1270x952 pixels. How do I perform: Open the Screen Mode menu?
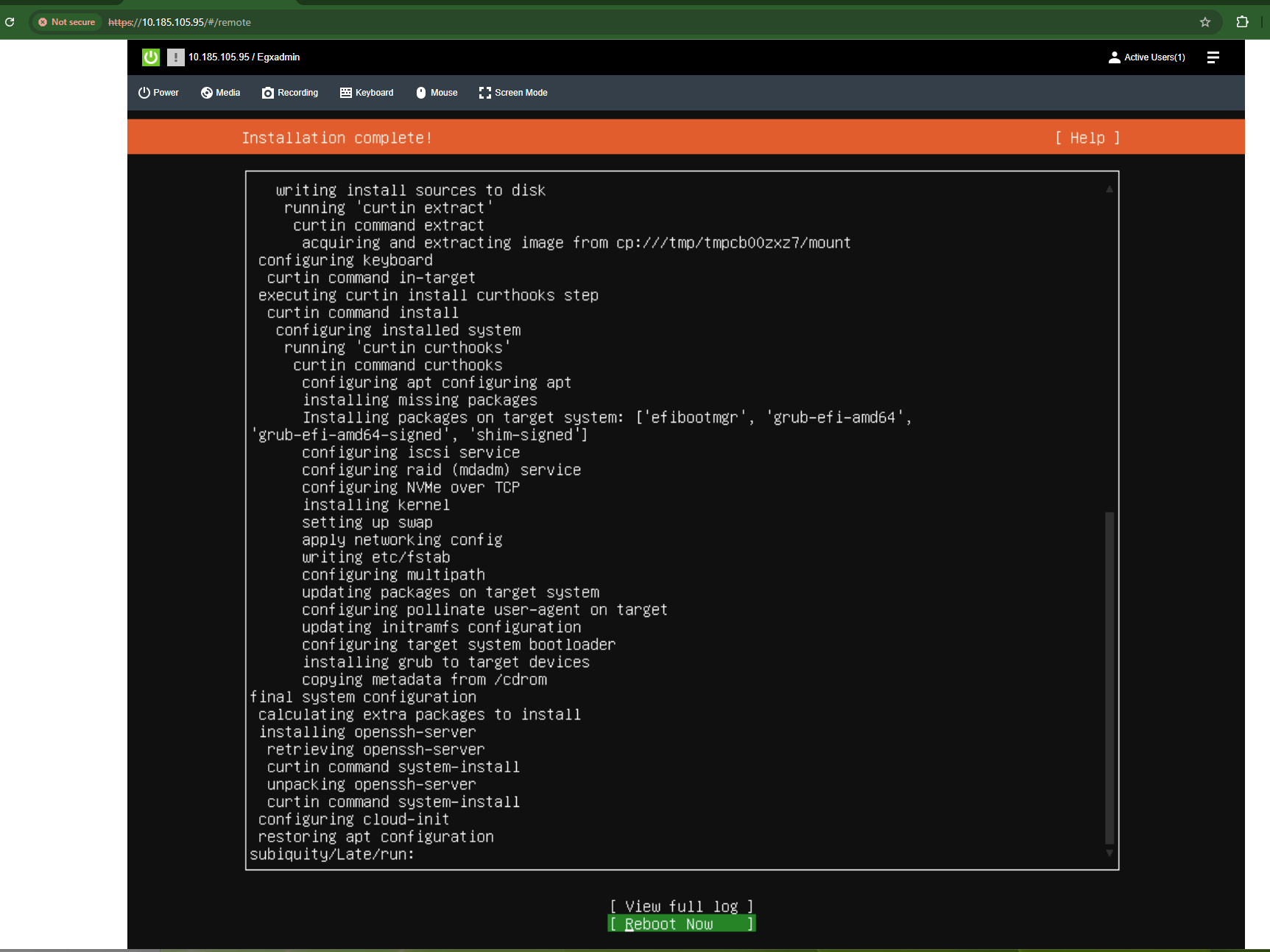[x=513, y=93]
